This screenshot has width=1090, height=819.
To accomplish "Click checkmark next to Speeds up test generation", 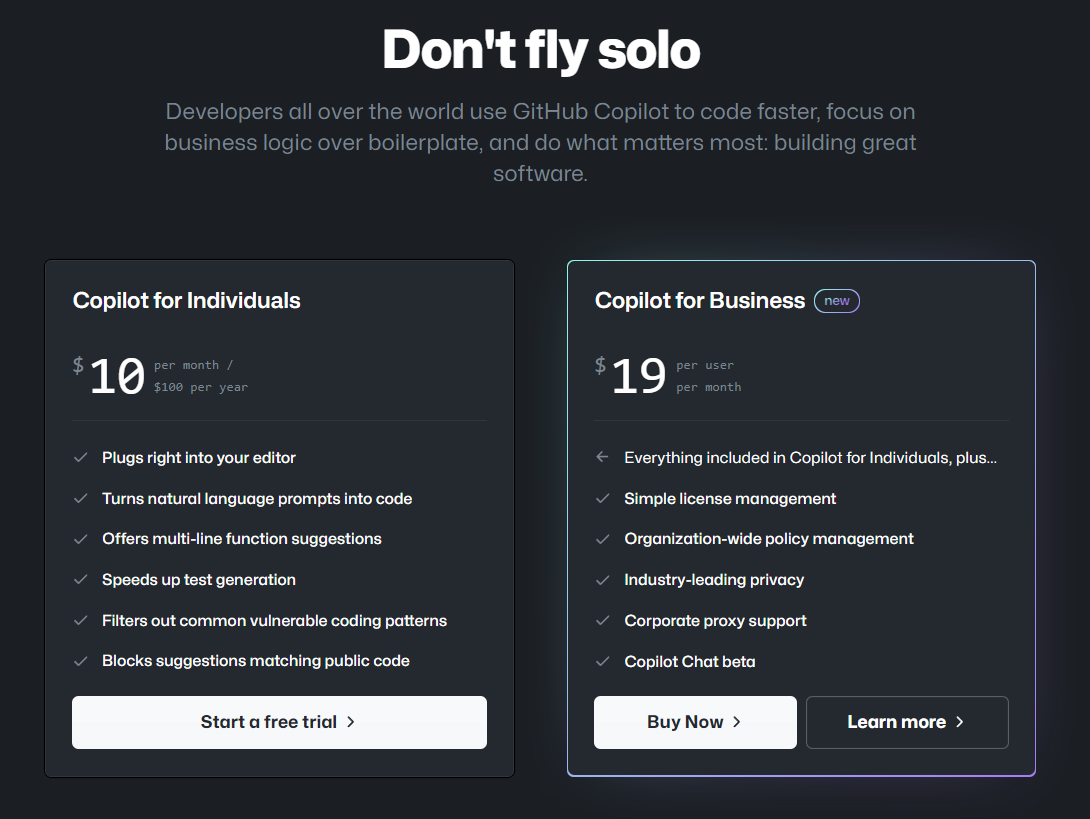I will [x=81, y=580].
